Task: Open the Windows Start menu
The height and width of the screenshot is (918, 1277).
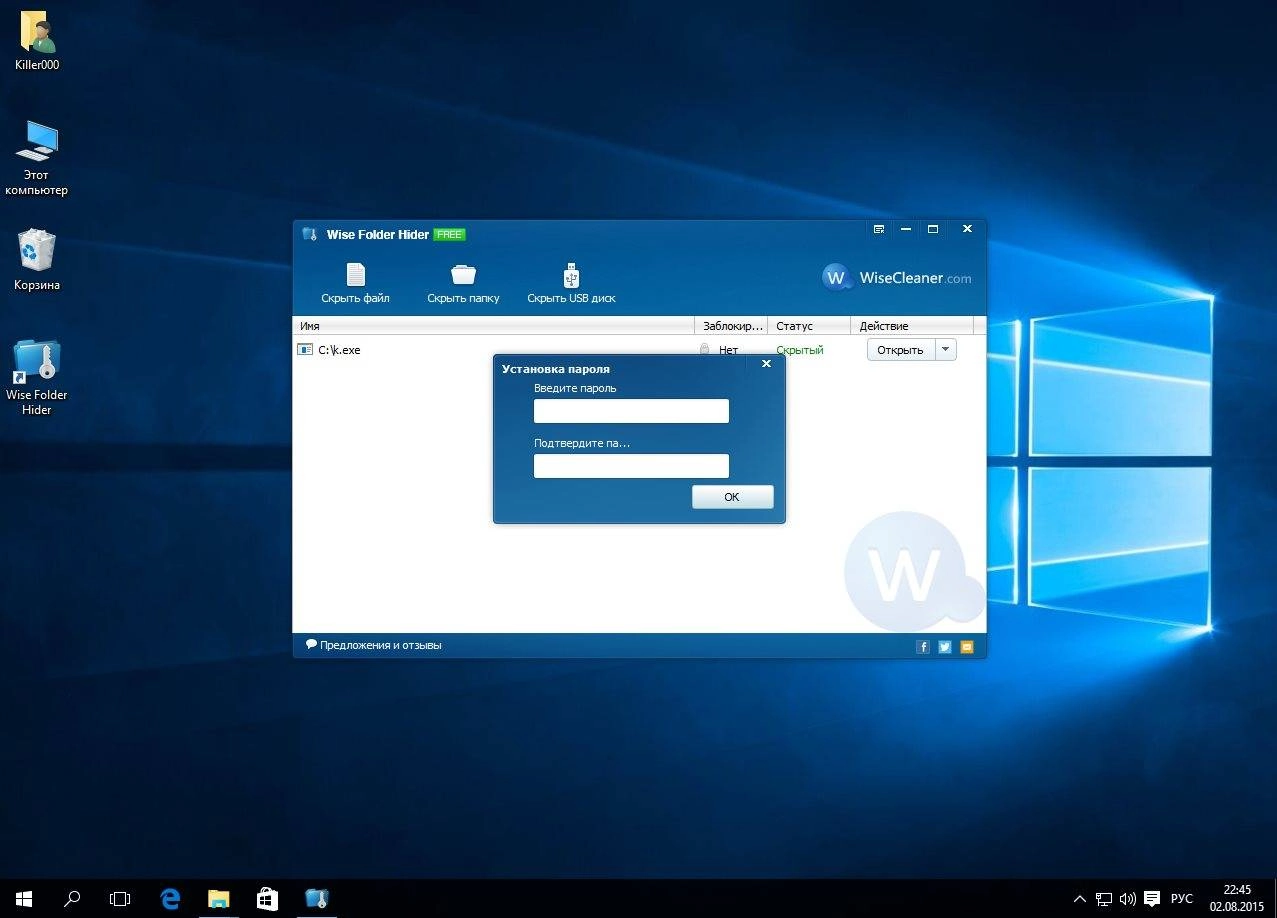Action: (24, 899)
